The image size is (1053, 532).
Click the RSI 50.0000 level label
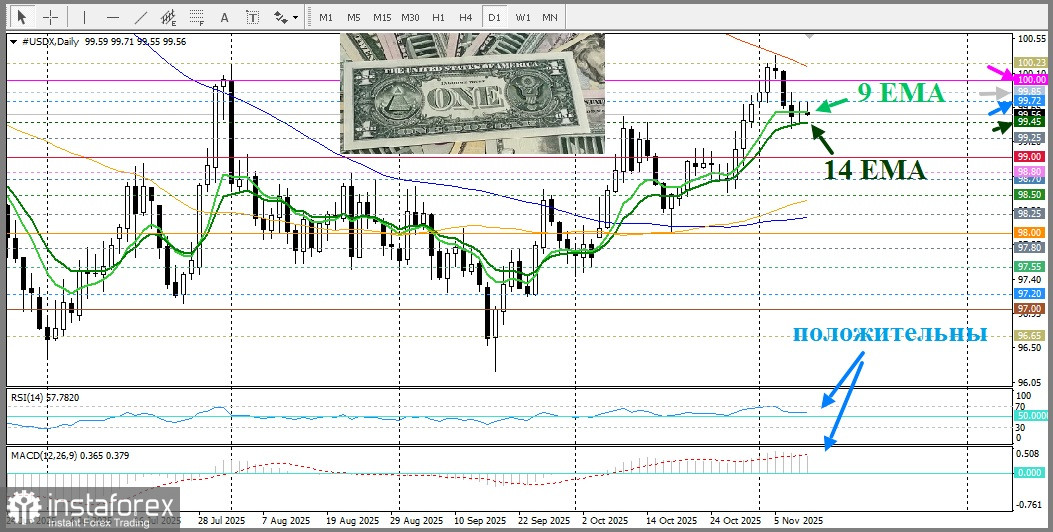click(x=1031, y=416)
